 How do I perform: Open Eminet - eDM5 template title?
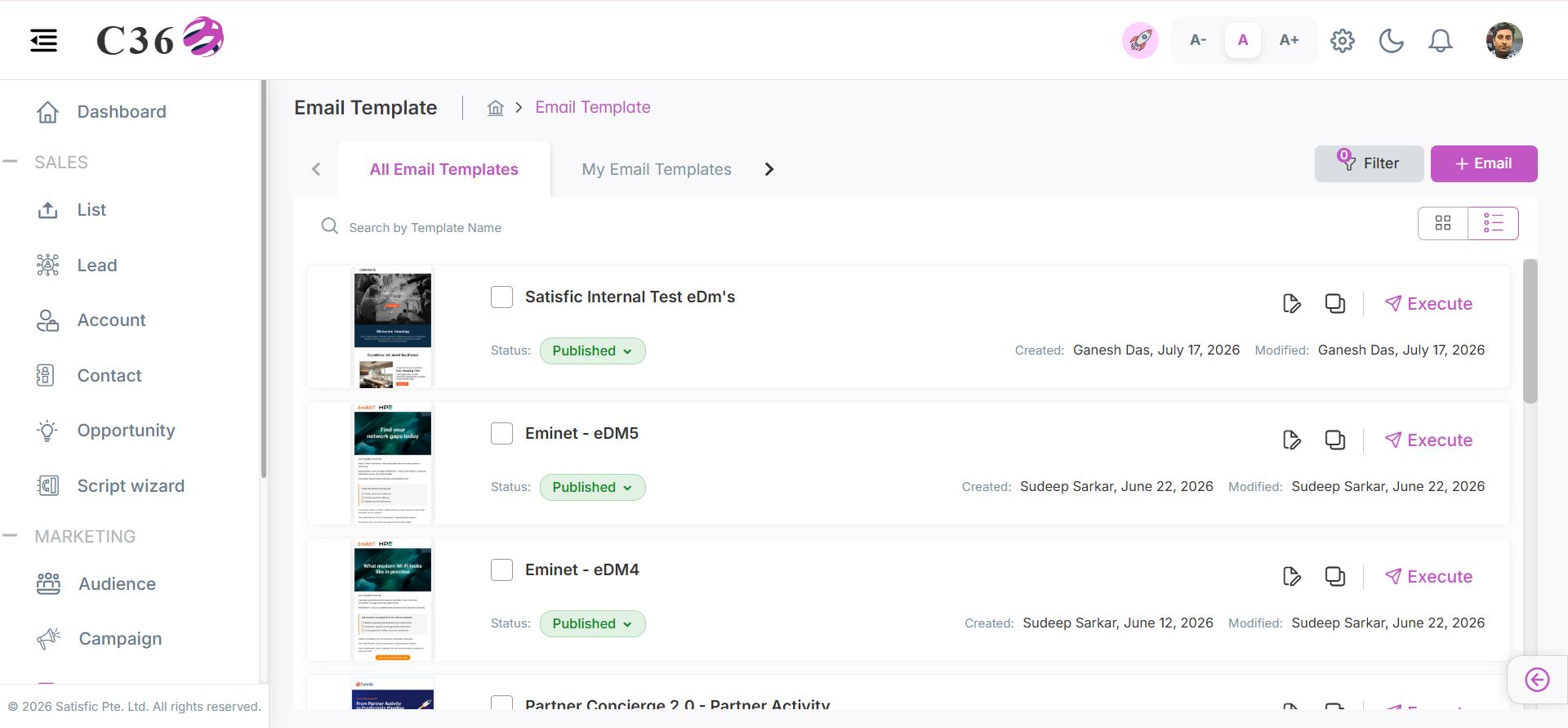(x=581, y=433)
